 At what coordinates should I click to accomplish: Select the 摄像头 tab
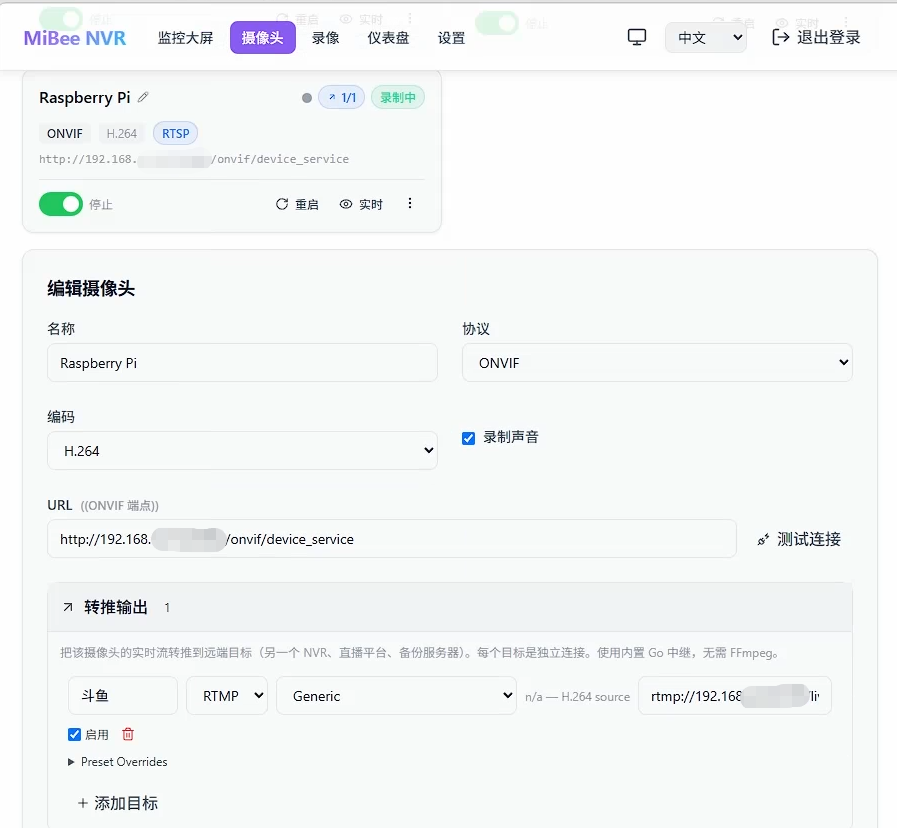point(263,38)
